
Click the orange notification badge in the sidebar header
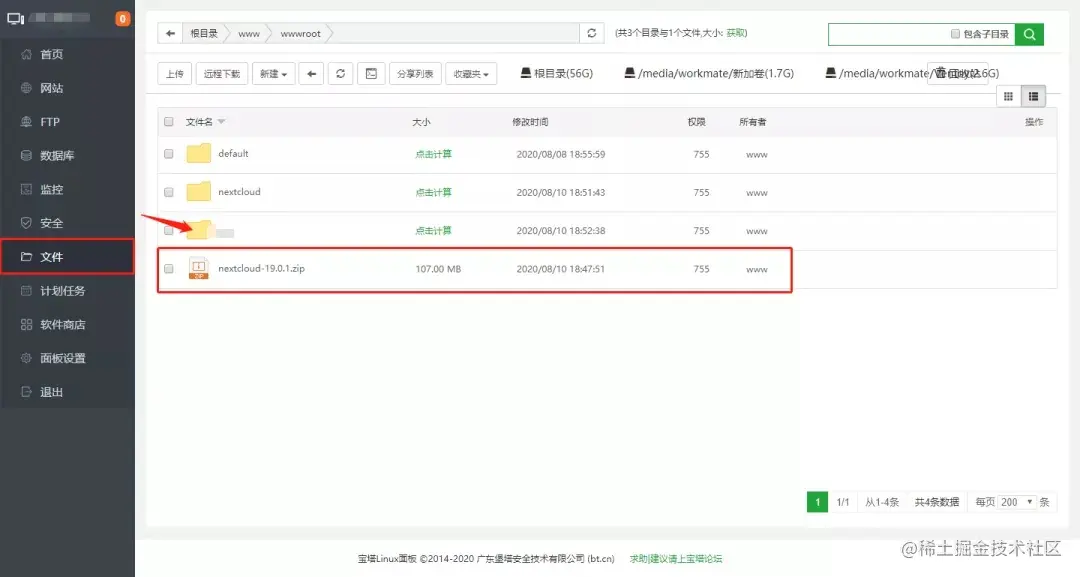(x=123, y=19)
